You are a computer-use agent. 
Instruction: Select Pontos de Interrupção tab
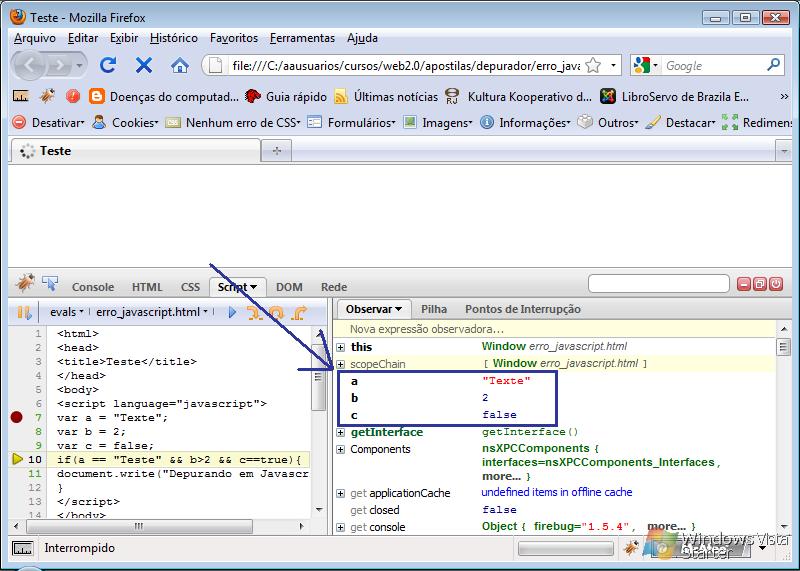tap(523, 309)
